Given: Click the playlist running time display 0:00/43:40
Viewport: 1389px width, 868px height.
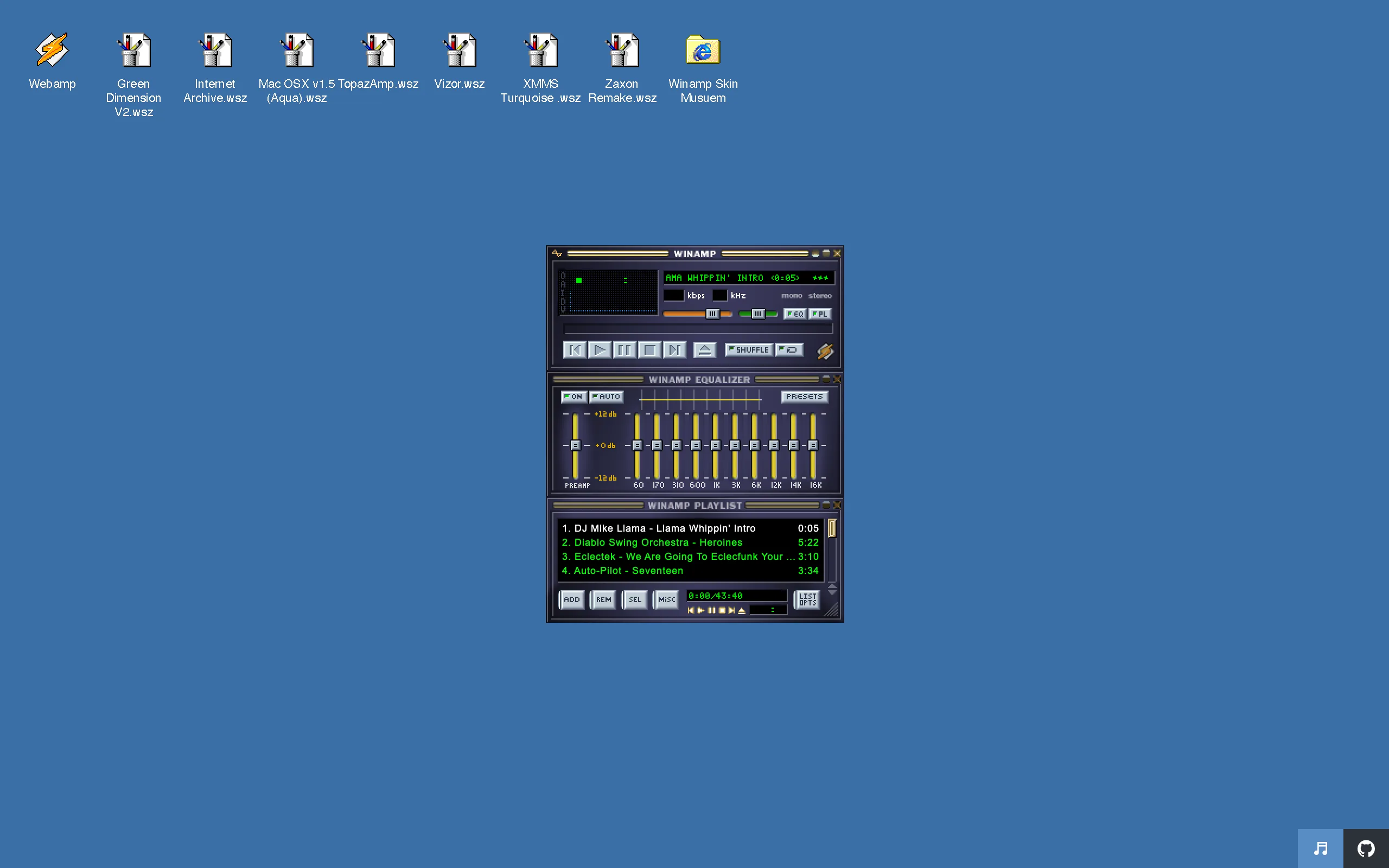Looking at the screenshot, I should (736, 596).
